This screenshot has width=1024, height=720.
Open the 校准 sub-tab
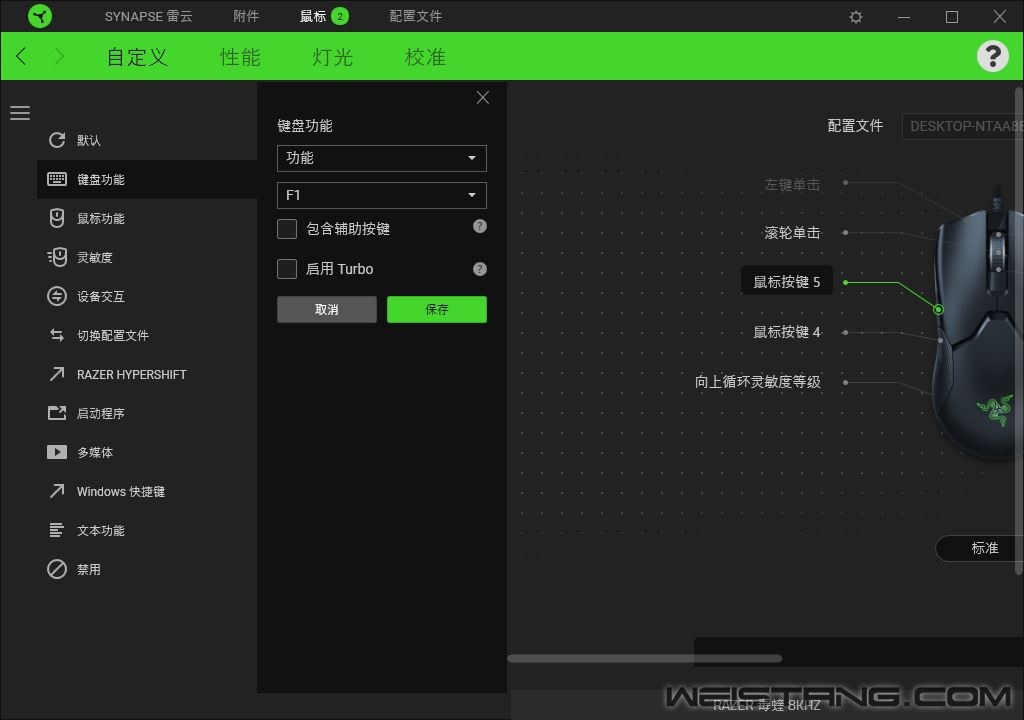(425, 57)
